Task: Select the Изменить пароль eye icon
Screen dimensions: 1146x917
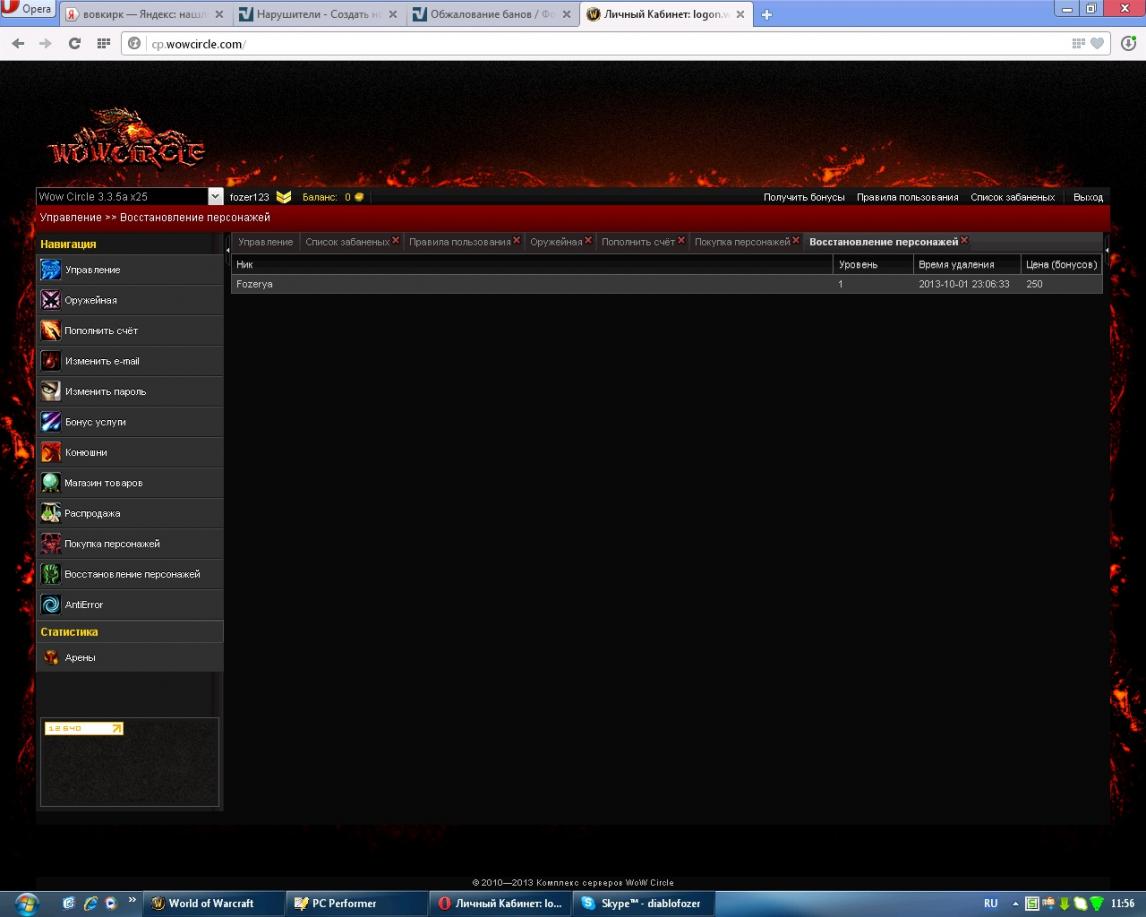Action: 50,392
